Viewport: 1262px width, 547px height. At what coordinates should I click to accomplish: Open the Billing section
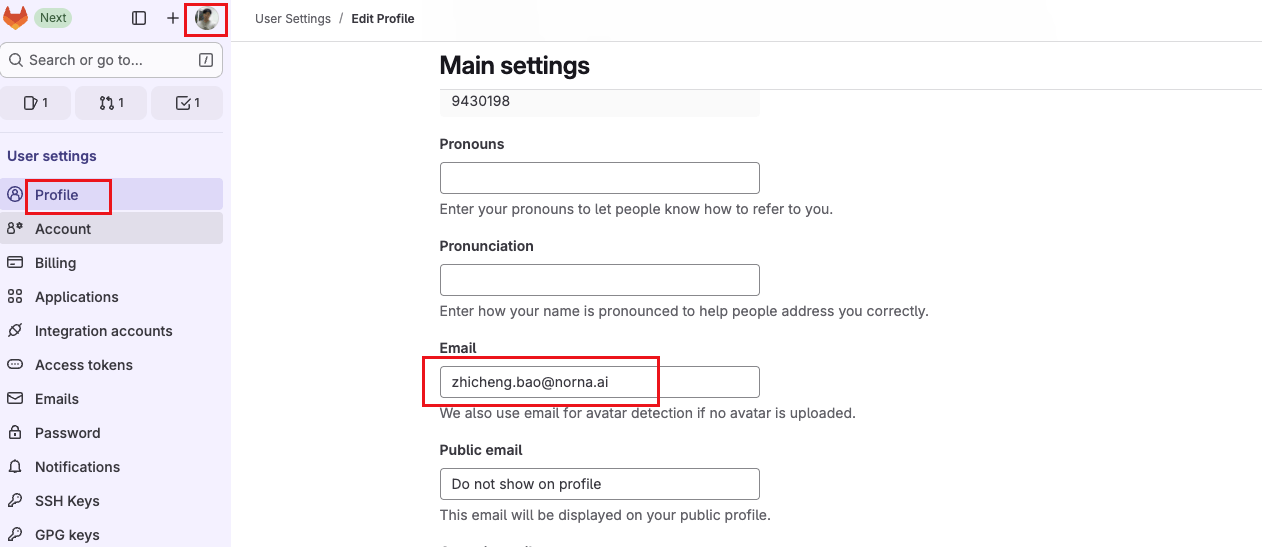click(56, 263)
